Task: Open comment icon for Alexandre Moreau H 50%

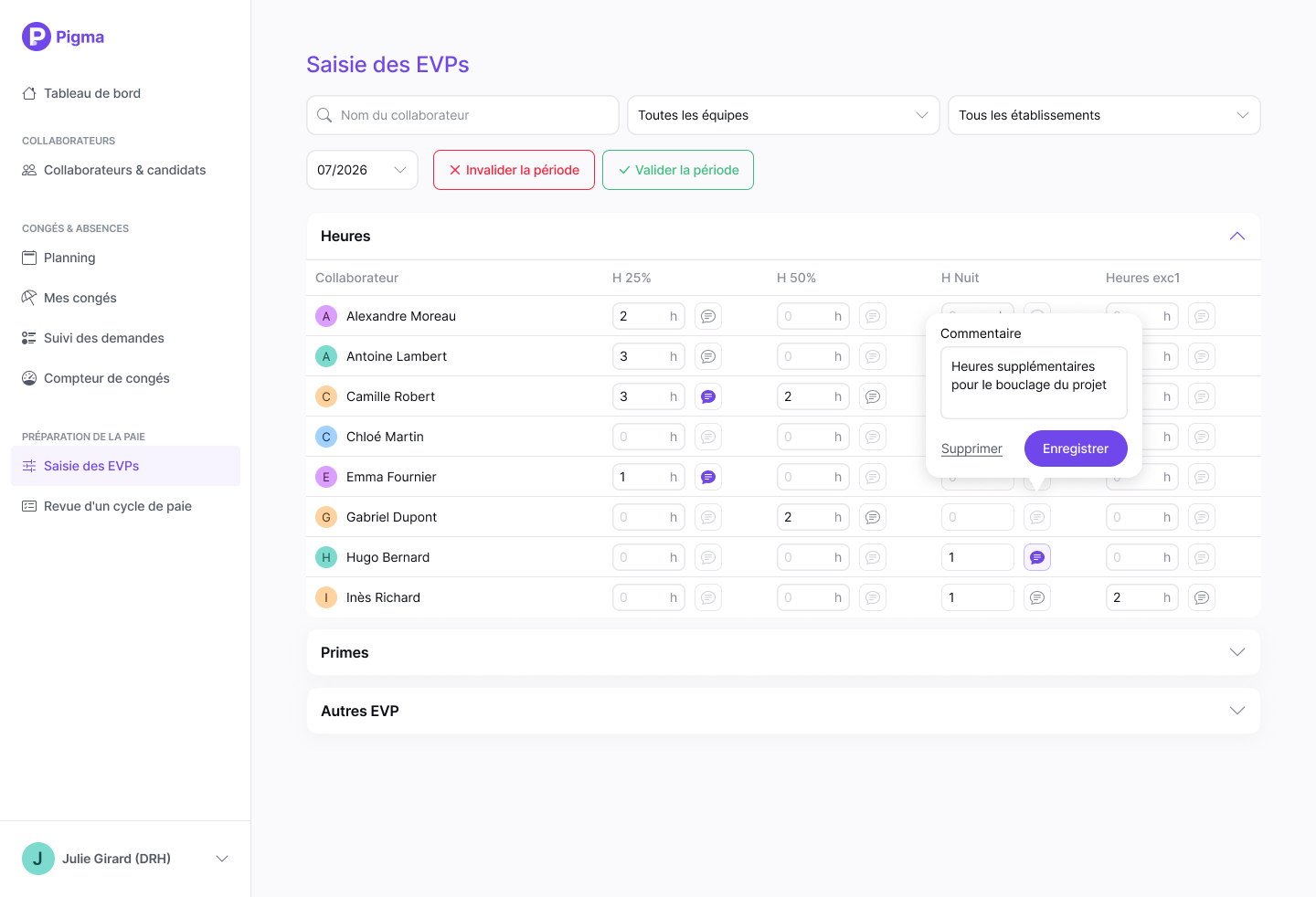Action: coord(873,316)
